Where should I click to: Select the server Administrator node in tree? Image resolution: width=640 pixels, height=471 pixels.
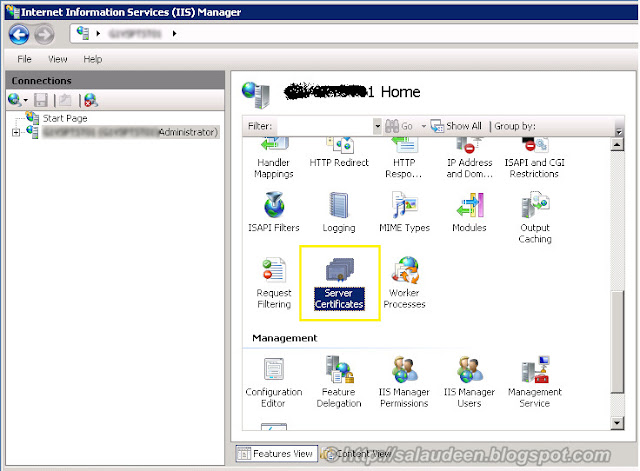point(131,132)
